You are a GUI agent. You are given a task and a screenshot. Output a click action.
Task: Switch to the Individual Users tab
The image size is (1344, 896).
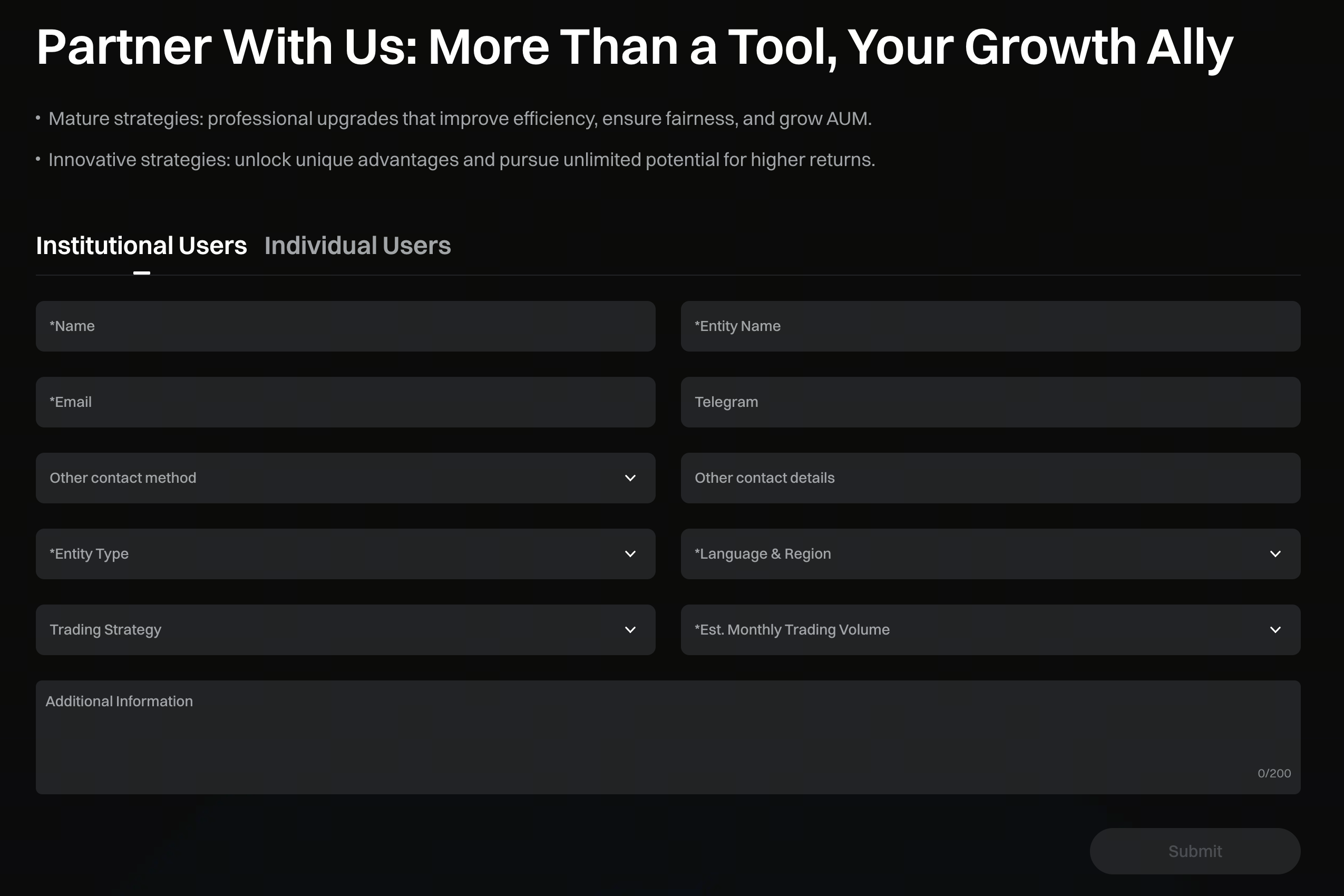click(x=357, y=246)
